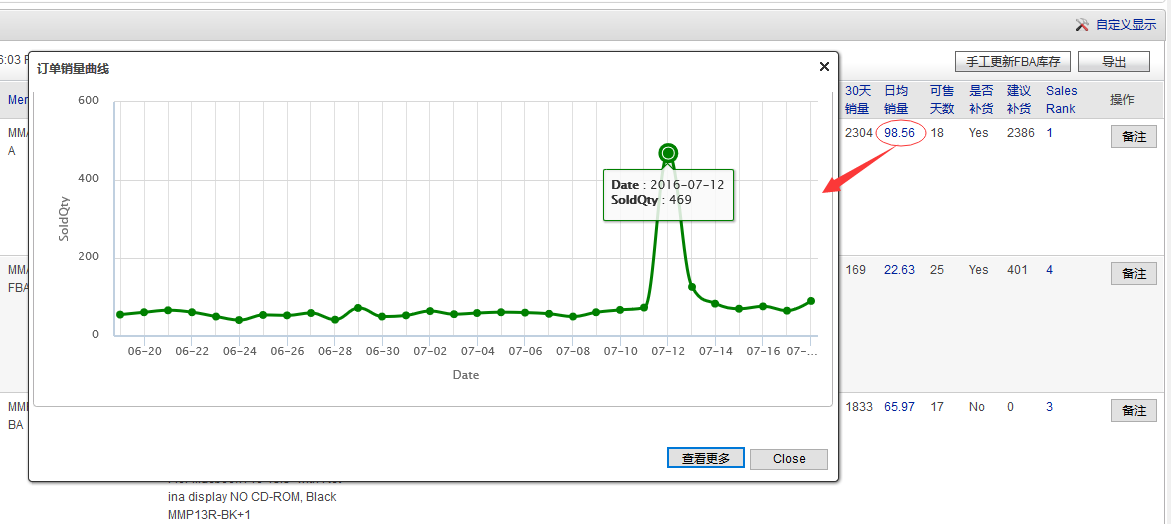Click the Sales Rank 1 link
Viewport: 1171px width, 524px height.
click(1050, 133)
